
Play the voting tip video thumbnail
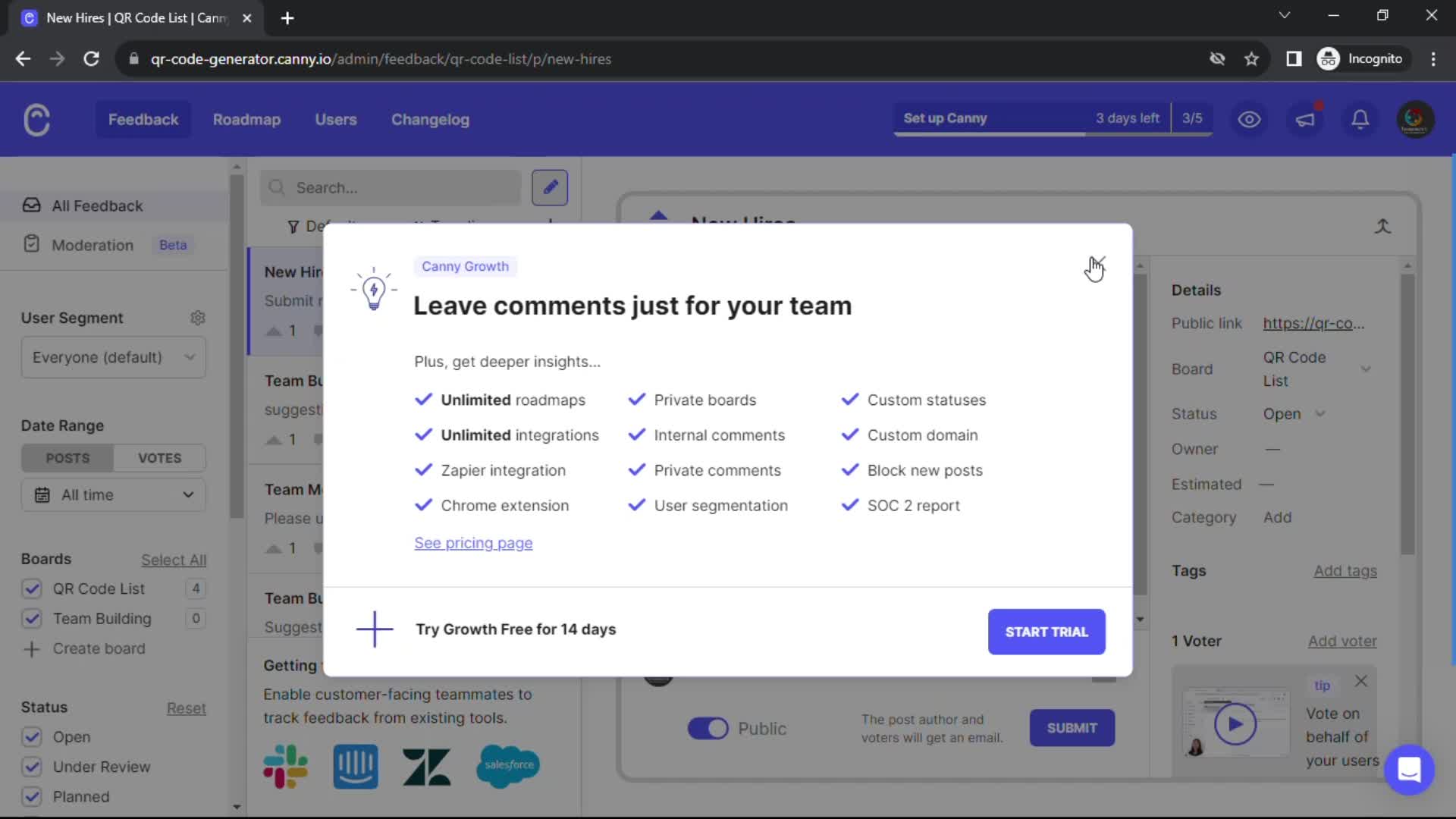pyautogui.click(x=1235, y=723)
